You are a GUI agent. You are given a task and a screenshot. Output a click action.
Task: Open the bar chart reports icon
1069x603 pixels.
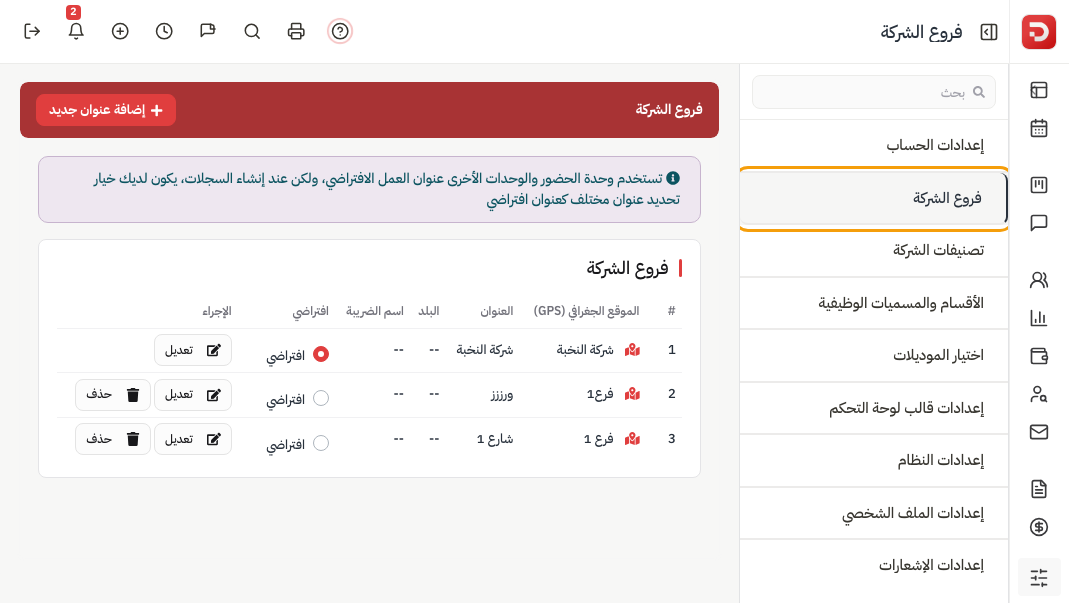[1038, 318]
